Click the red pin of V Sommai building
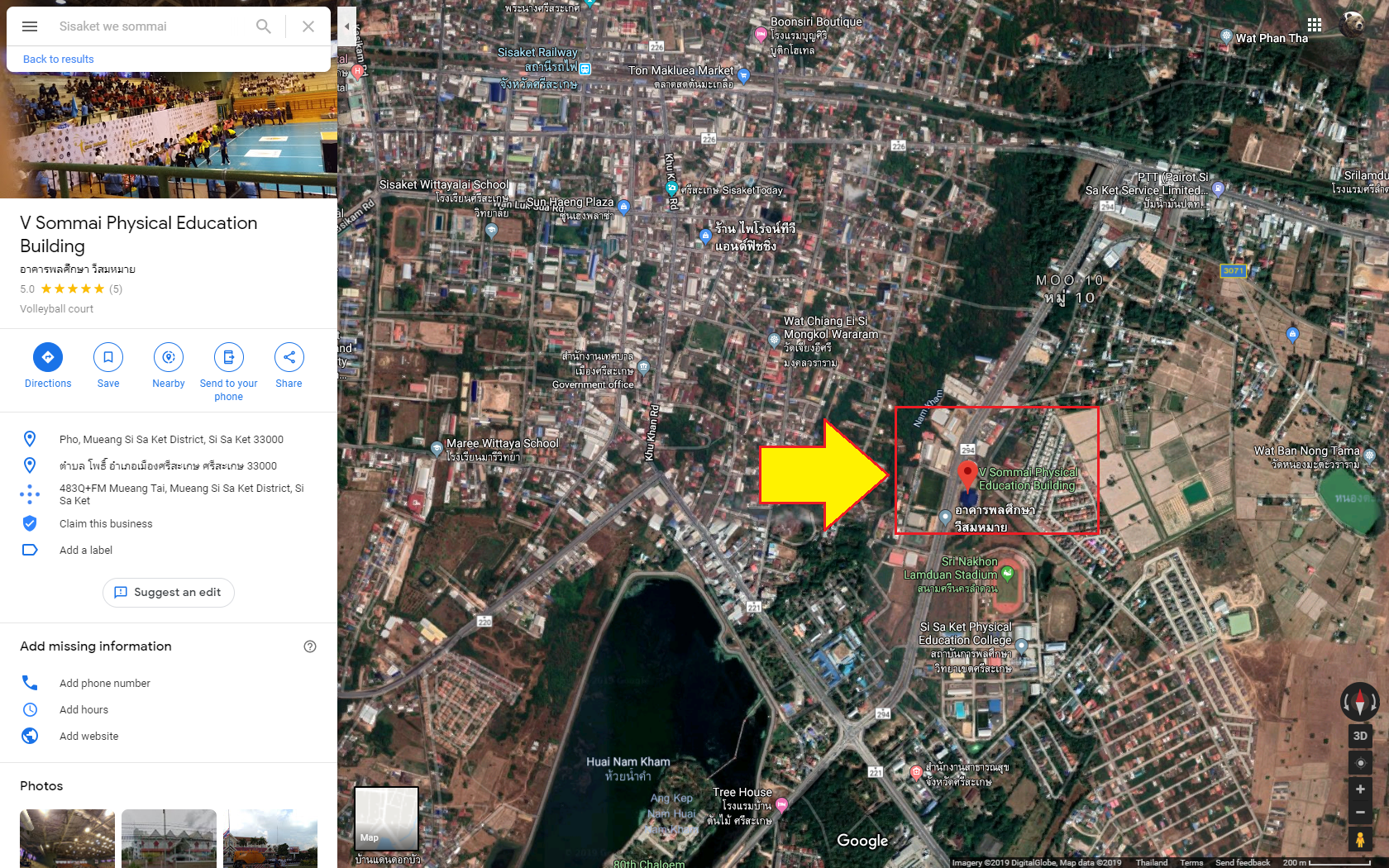 click(967, 475)
